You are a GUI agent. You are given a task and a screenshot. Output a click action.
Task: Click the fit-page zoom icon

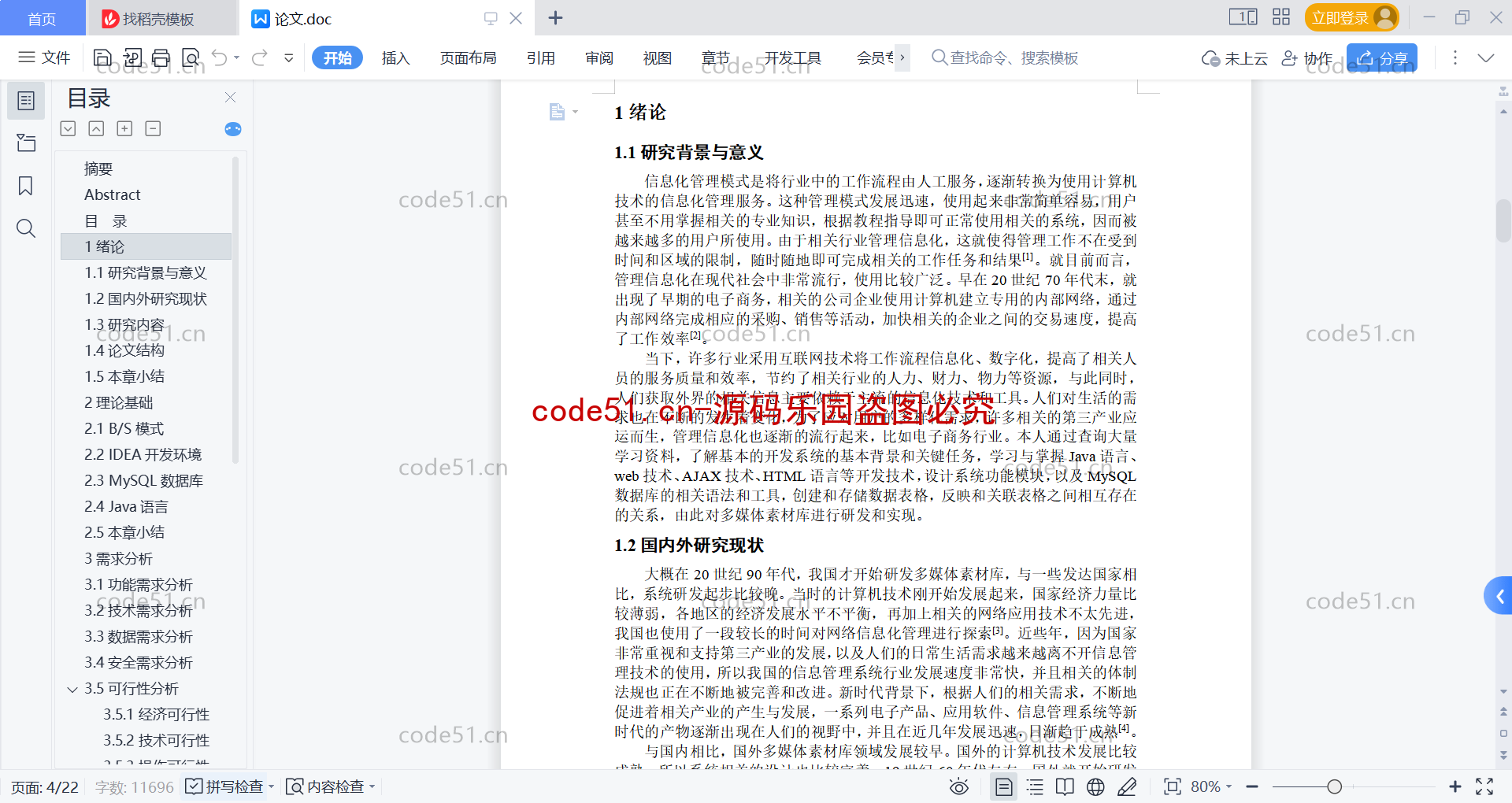[x=1173, y=786]
